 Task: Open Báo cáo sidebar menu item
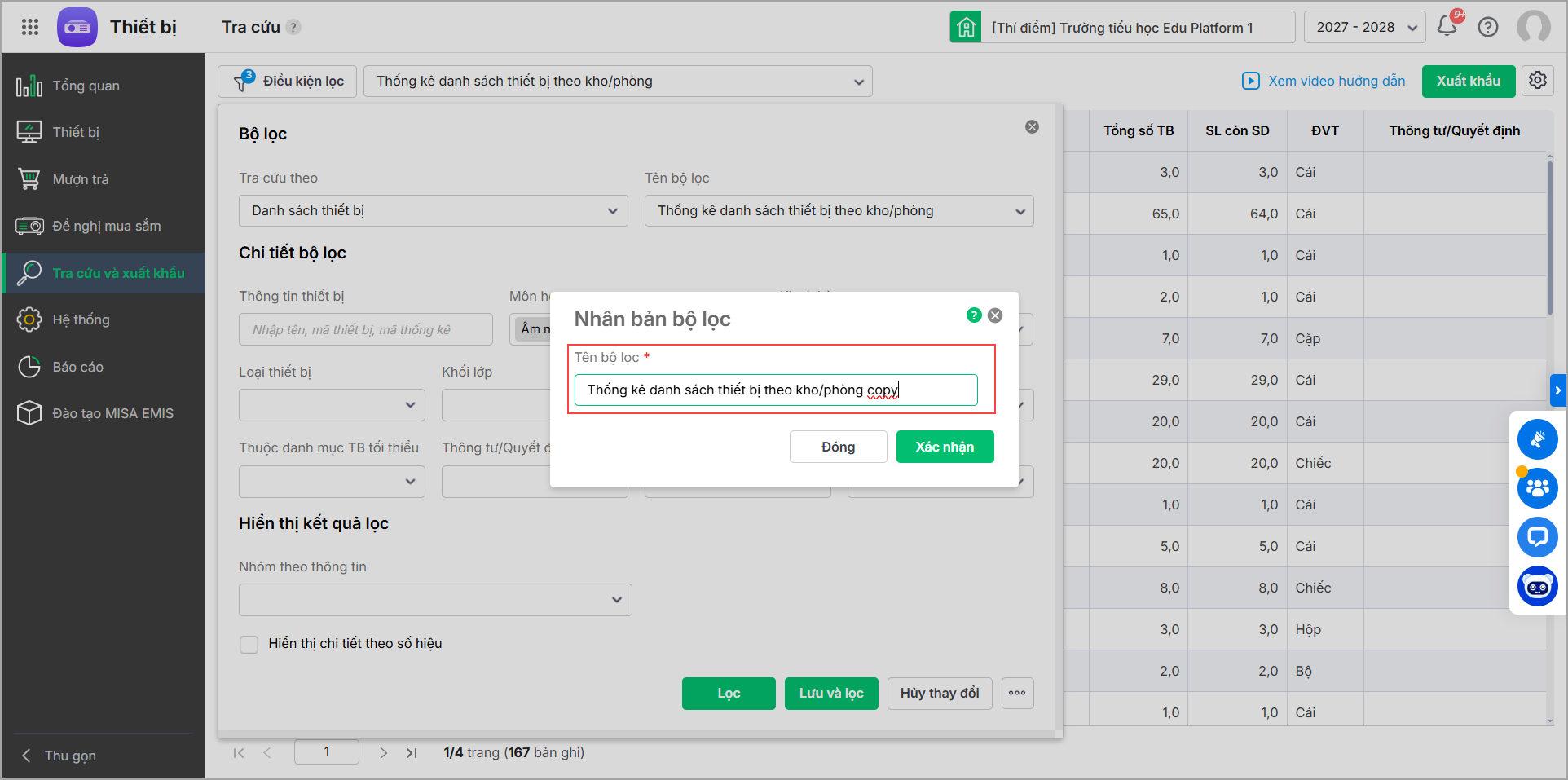pyautogui.click(x=78, y=367)
